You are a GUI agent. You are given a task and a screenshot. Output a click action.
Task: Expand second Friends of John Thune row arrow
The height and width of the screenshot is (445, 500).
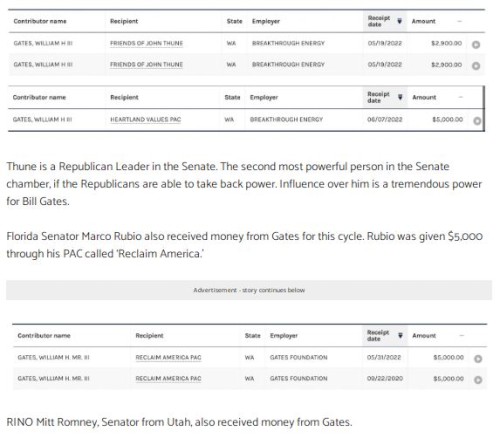pos(476,66)
